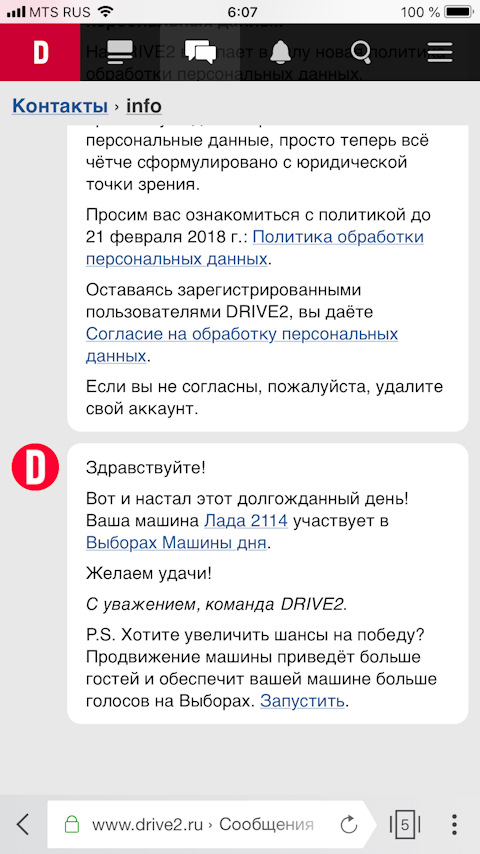480x854 pixels.
Task: Open the browser tabs counter showing 5
Action: 404,824
